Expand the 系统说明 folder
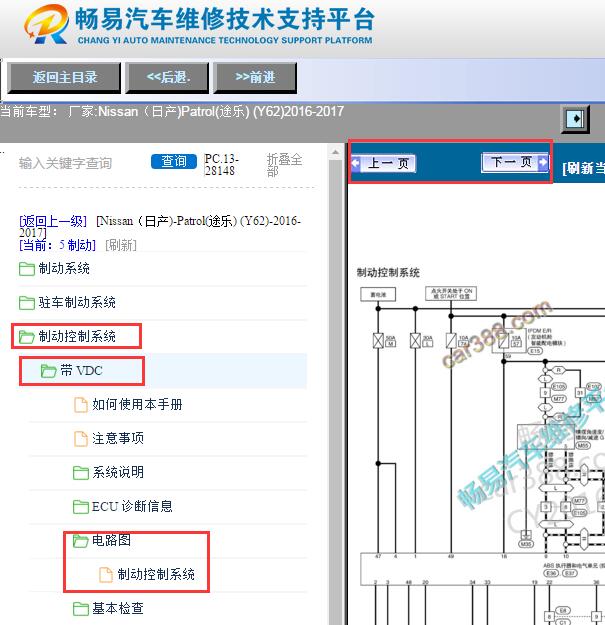The width and height of the screenshot is (605, 625). click(x=118, y=472)
